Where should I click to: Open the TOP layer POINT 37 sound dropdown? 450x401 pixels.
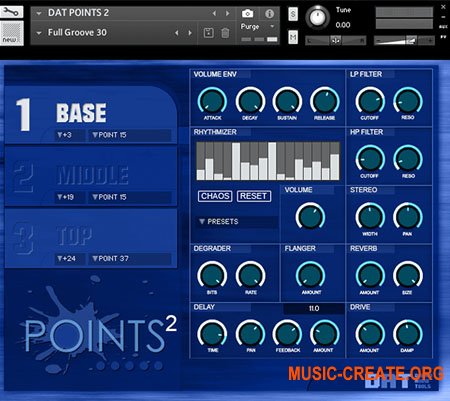click(129, 259)
